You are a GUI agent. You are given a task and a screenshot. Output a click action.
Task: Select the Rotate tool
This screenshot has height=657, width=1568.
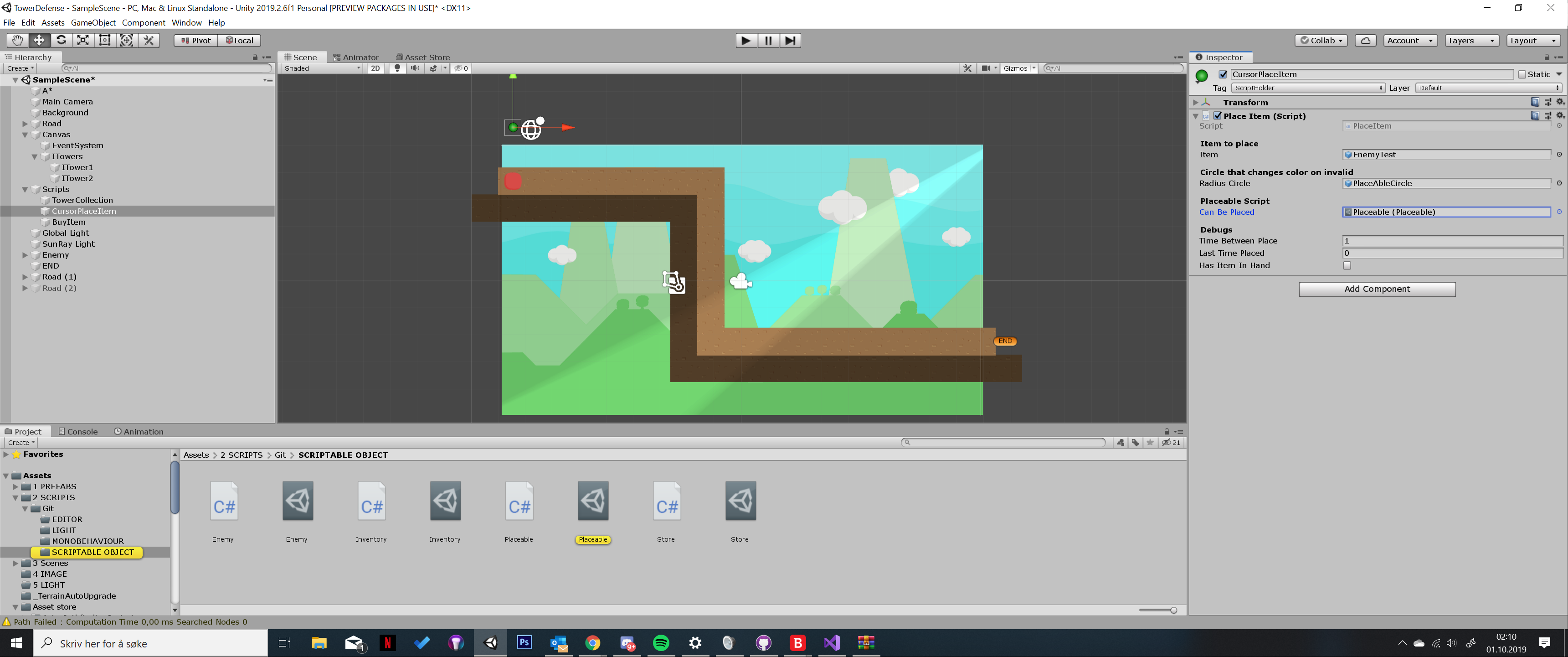[61, 40]
